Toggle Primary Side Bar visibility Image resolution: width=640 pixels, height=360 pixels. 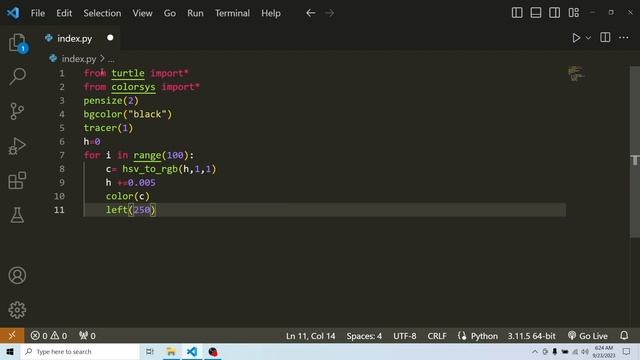(517, 13)
